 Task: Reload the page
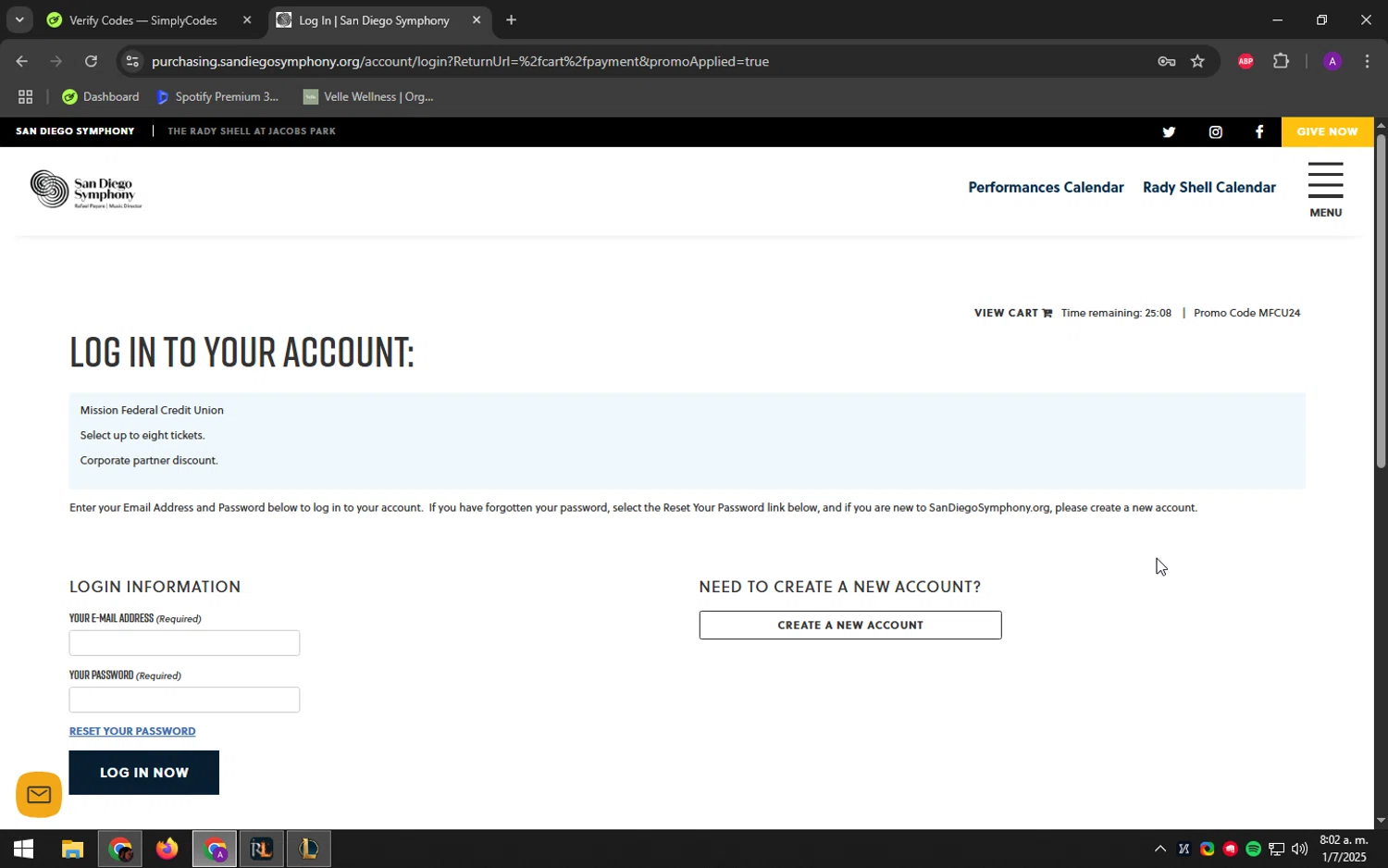pos(91,61)
